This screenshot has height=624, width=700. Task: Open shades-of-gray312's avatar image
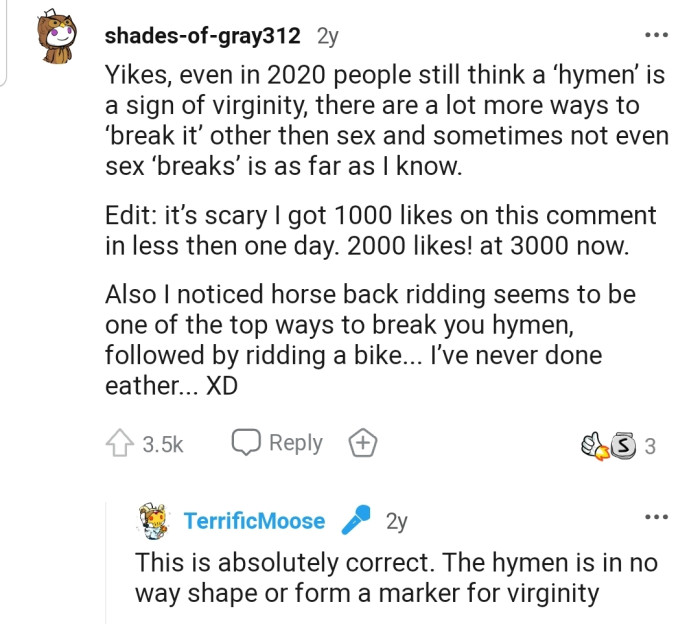[57, 38]
